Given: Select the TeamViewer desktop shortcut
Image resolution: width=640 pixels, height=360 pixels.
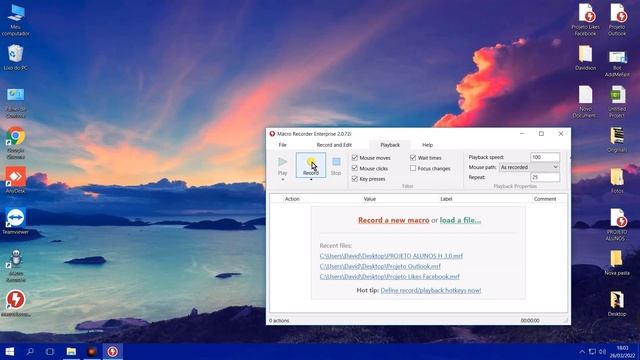Looking at the screenshot, I should 16,221.
